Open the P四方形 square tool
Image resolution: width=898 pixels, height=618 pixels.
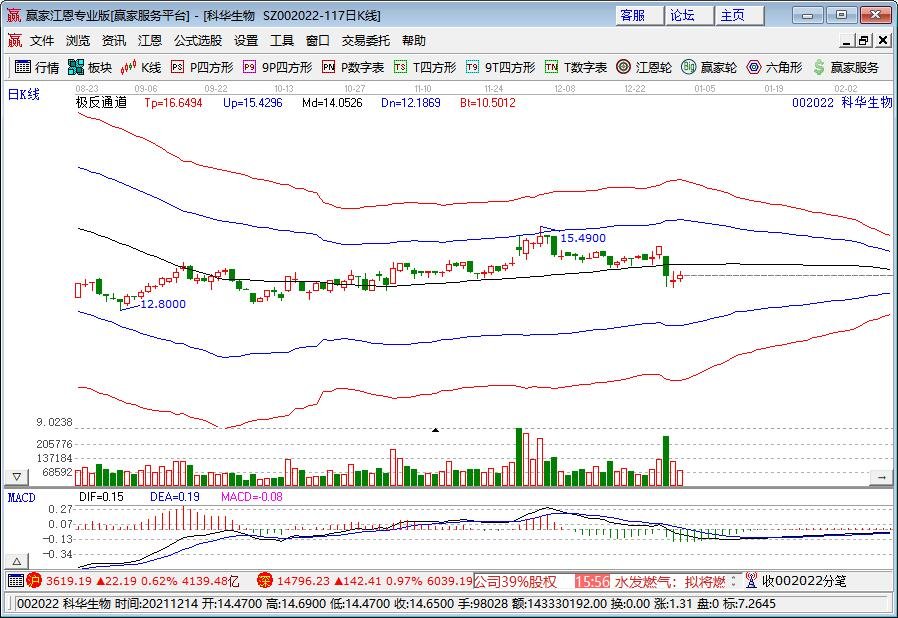coord(202,68)
